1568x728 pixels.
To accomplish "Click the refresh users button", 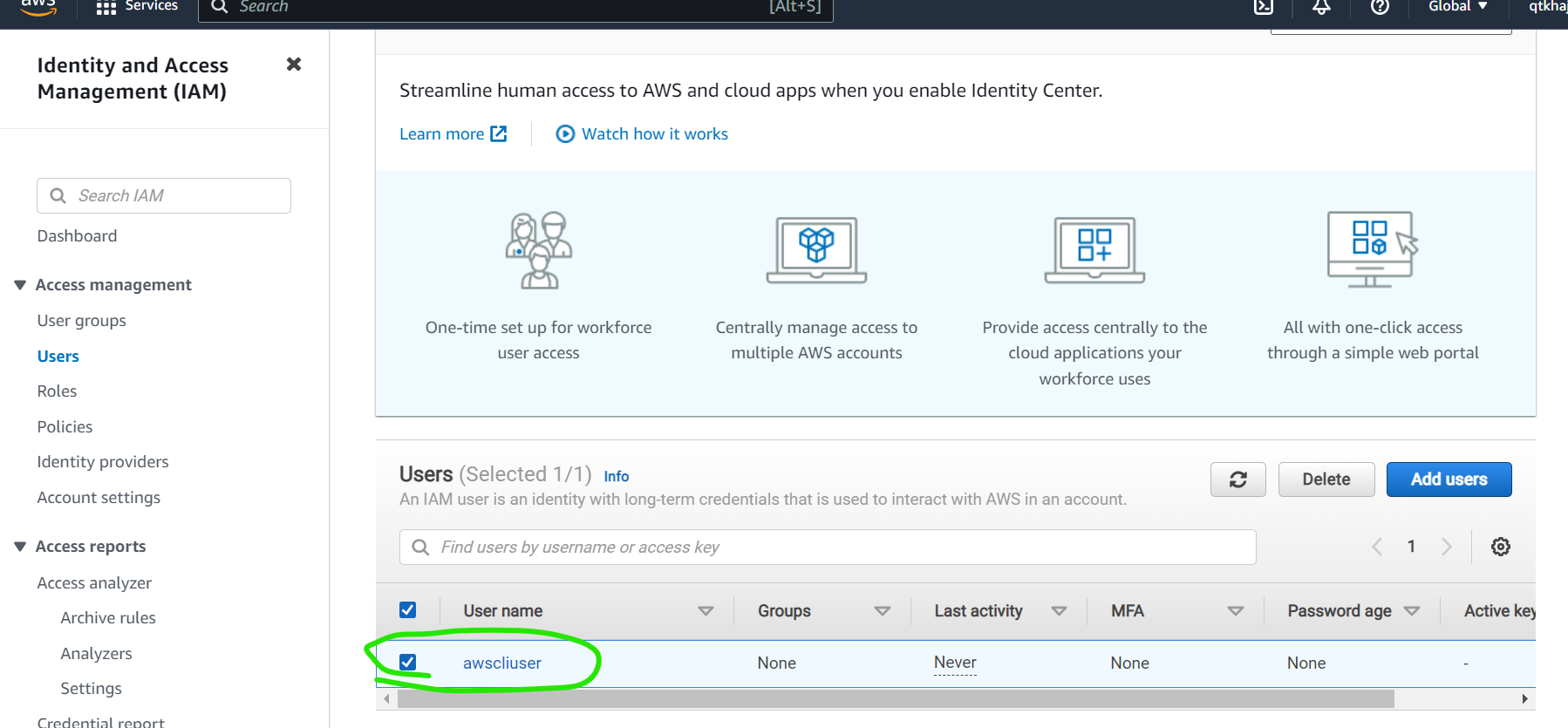I will [1237, 480].
